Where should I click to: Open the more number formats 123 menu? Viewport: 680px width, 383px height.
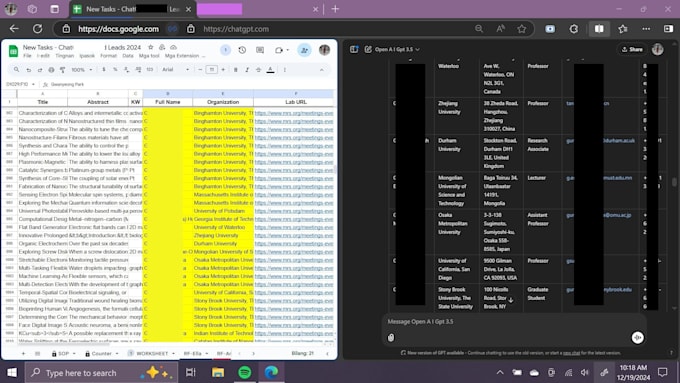[x=150, y=69]
